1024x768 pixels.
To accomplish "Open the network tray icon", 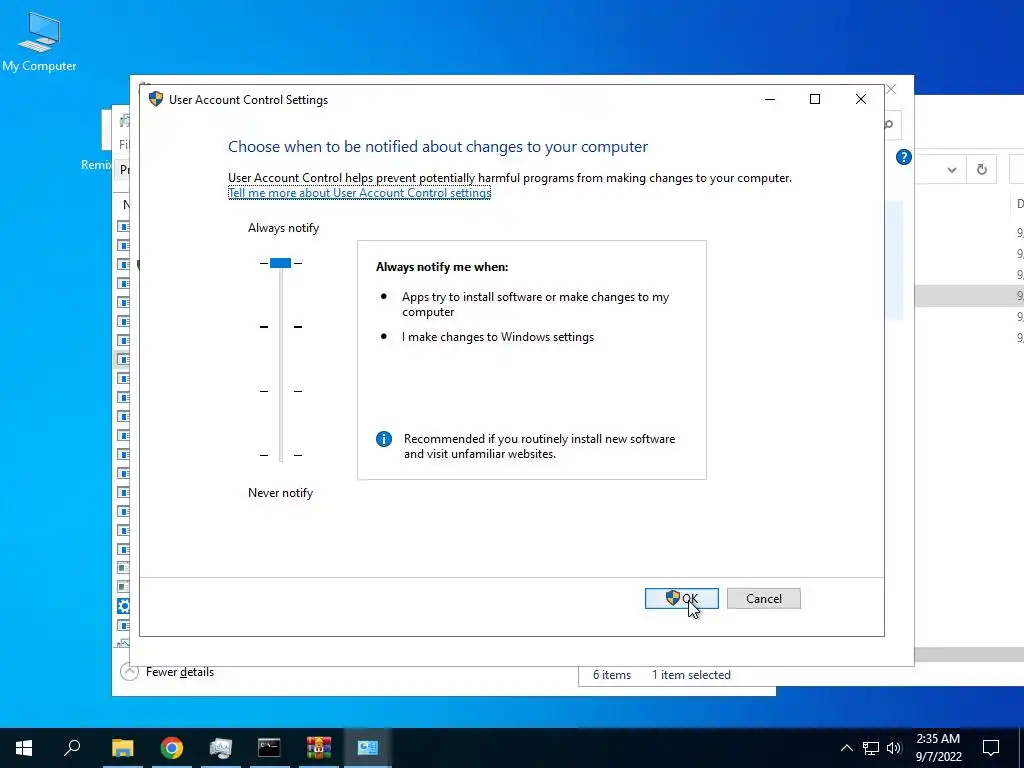I will click(x=871, y=748).
